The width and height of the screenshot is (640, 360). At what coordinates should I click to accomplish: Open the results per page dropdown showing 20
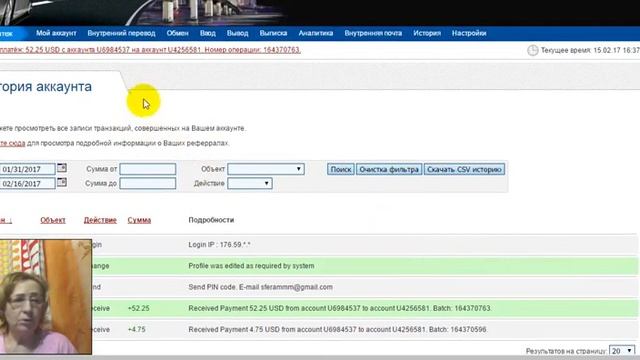pyautogui.click(x=622, y=351)
